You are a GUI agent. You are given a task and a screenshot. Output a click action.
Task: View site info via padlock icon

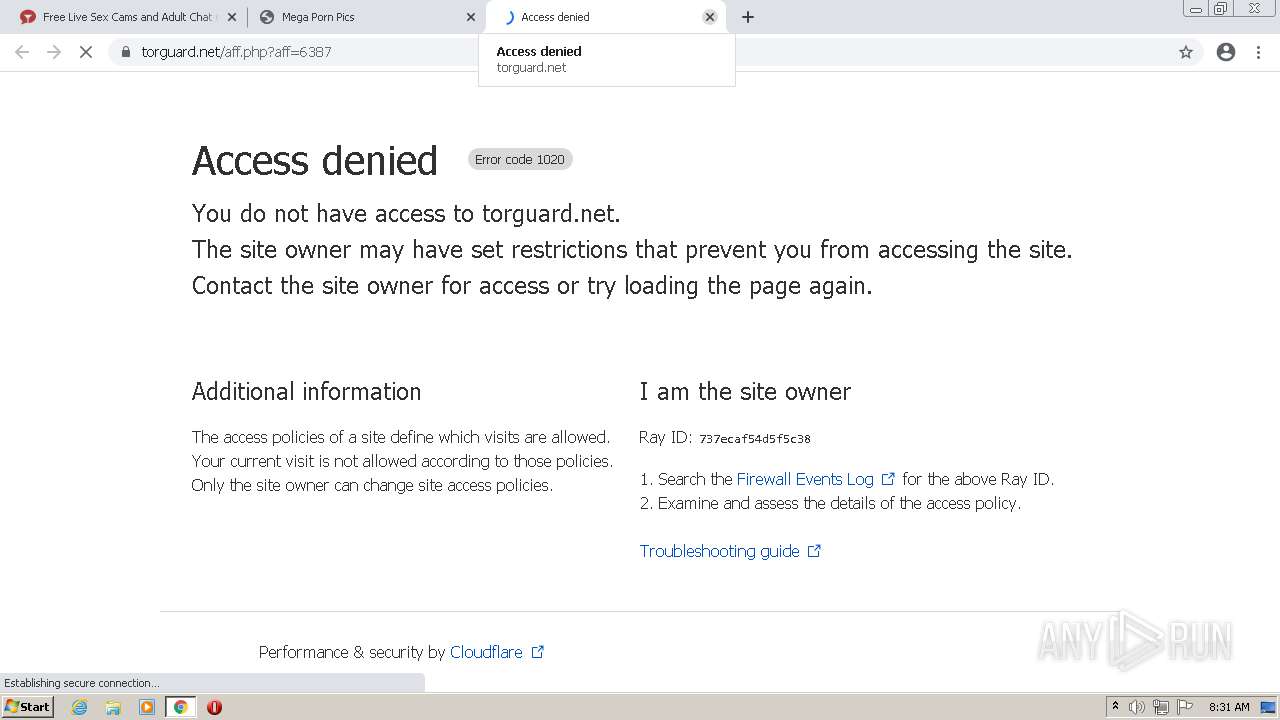point(126,52)
